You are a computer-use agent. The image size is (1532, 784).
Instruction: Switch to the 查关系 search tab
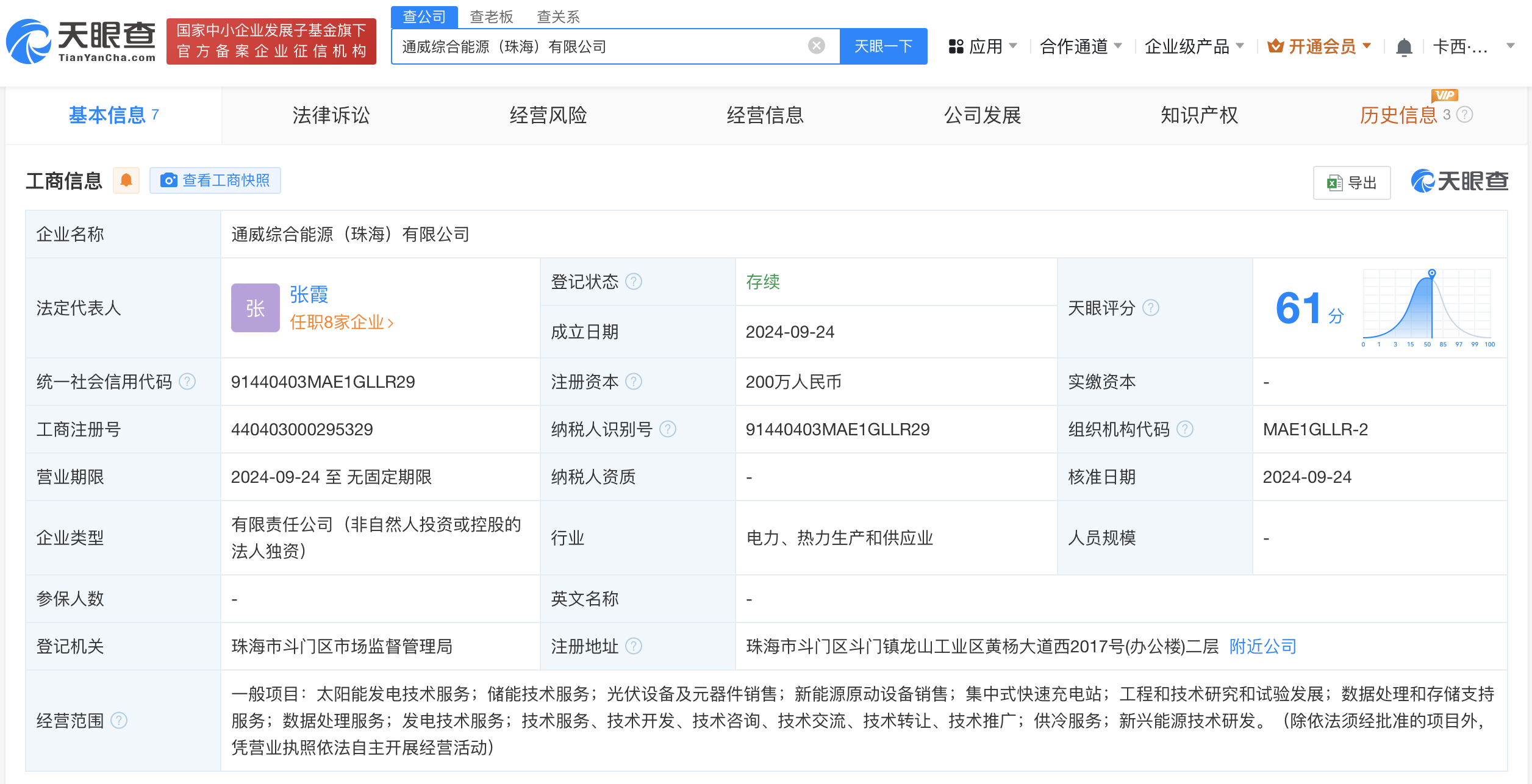point(559,17)
